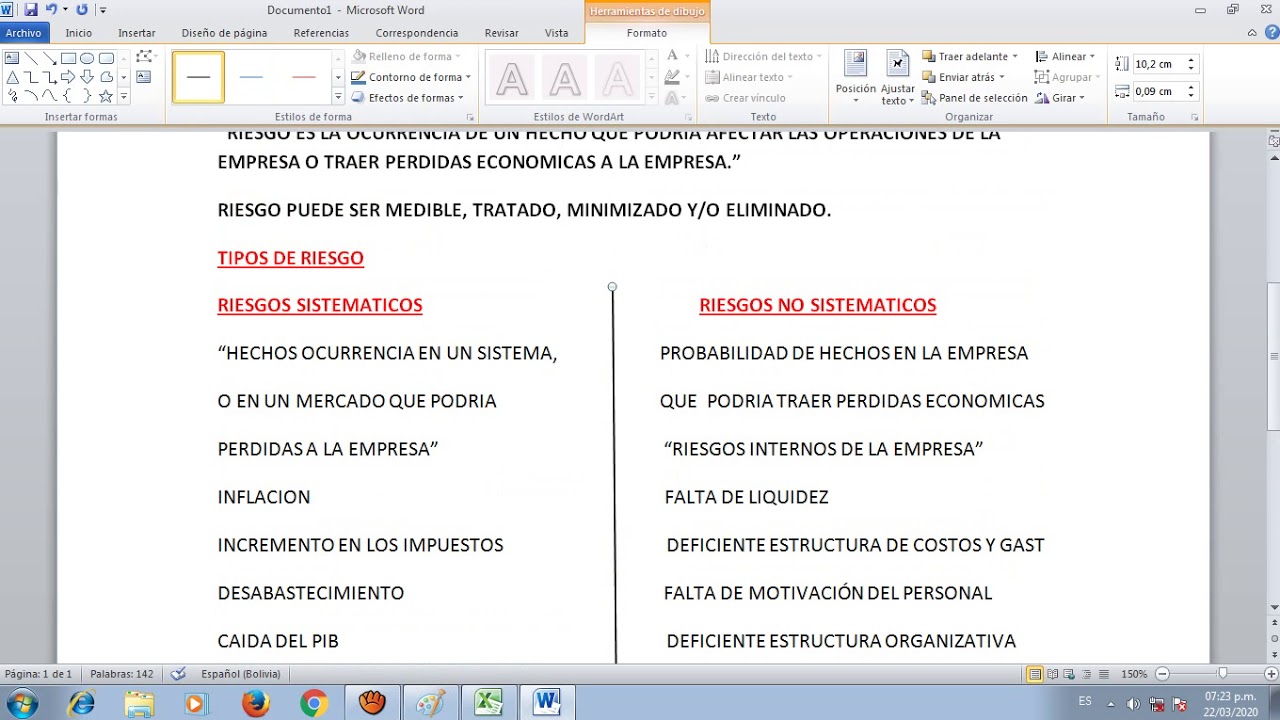Switch to the Inicio tab

(x=79, y=33)
